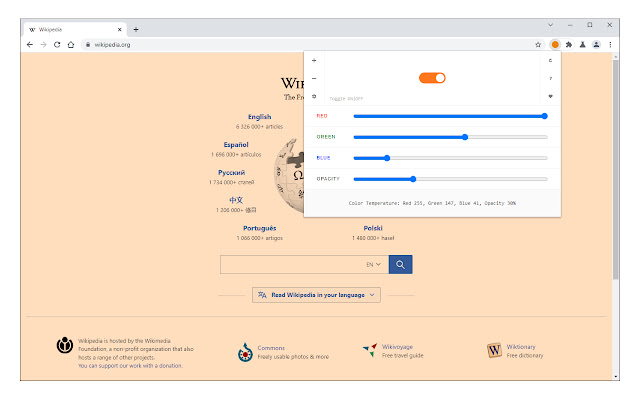Open the tab search chevron

[550, 25]
